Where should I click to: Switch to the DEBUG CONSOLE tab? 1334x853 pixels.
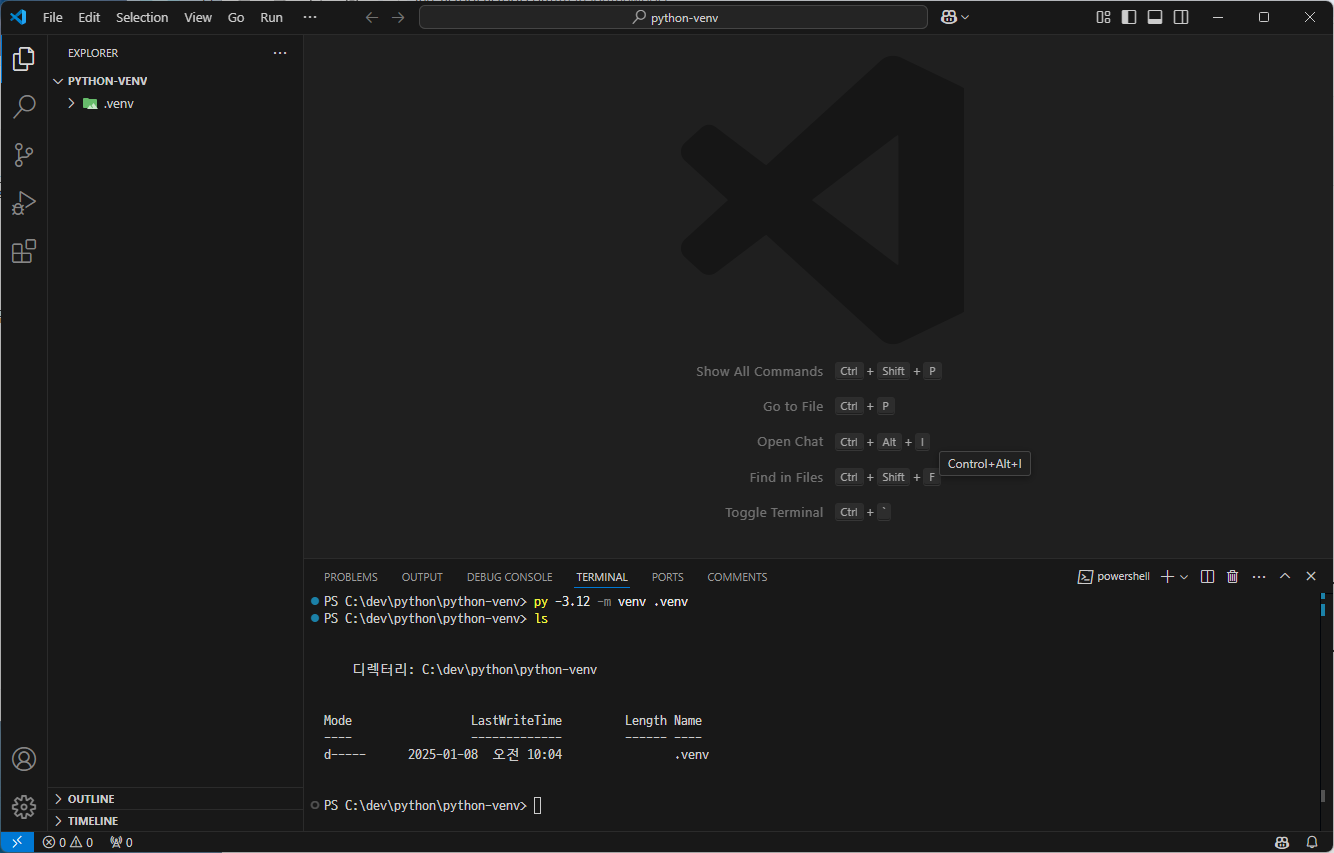point(509,577)
